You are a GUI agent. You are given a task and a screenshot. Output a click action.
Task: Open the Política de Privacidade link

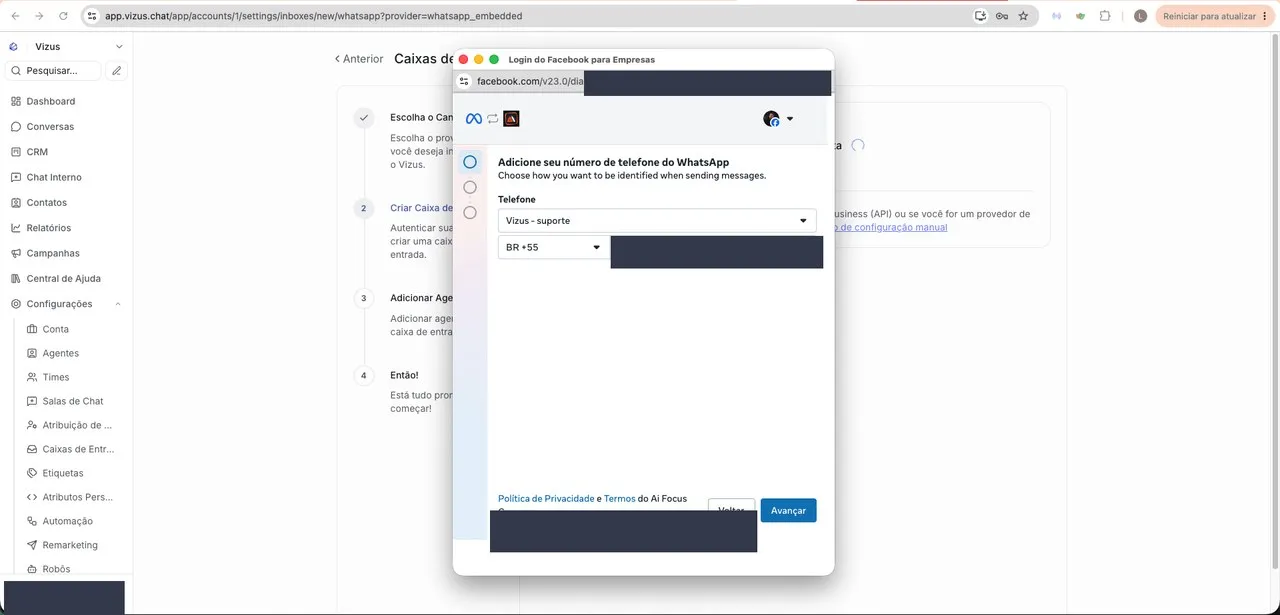click(x=546, y=498)
